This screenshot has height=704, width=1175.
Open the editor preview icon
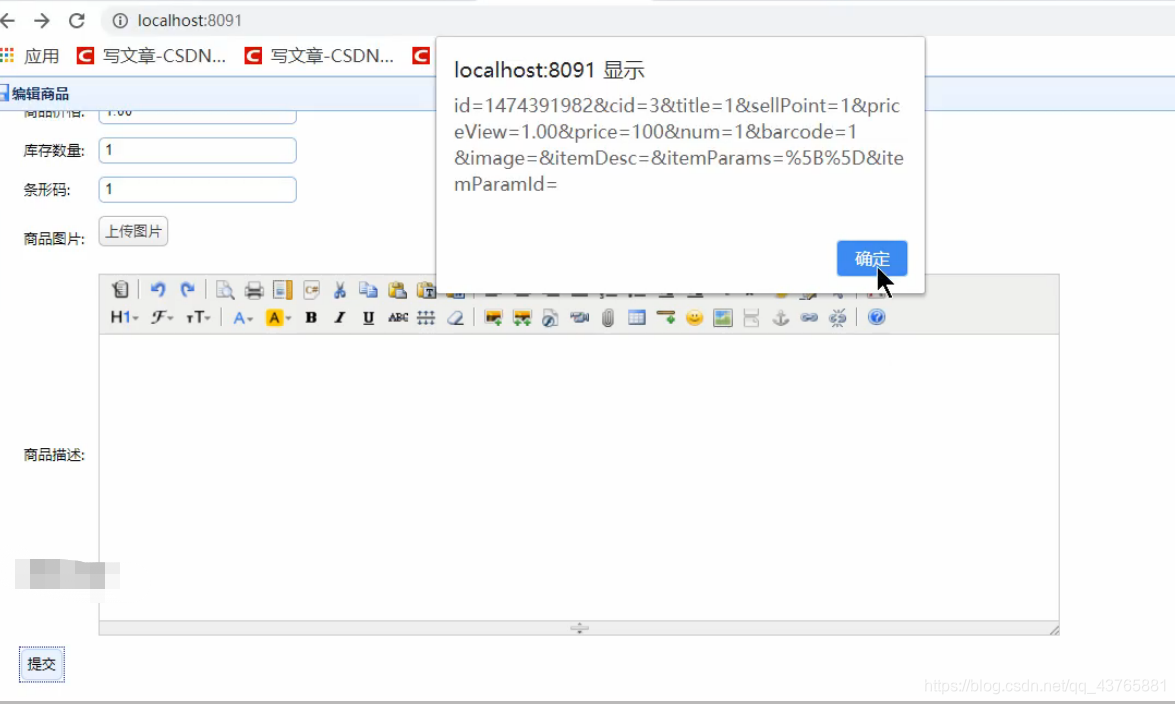pyautogui.click(x=224, y=289)
